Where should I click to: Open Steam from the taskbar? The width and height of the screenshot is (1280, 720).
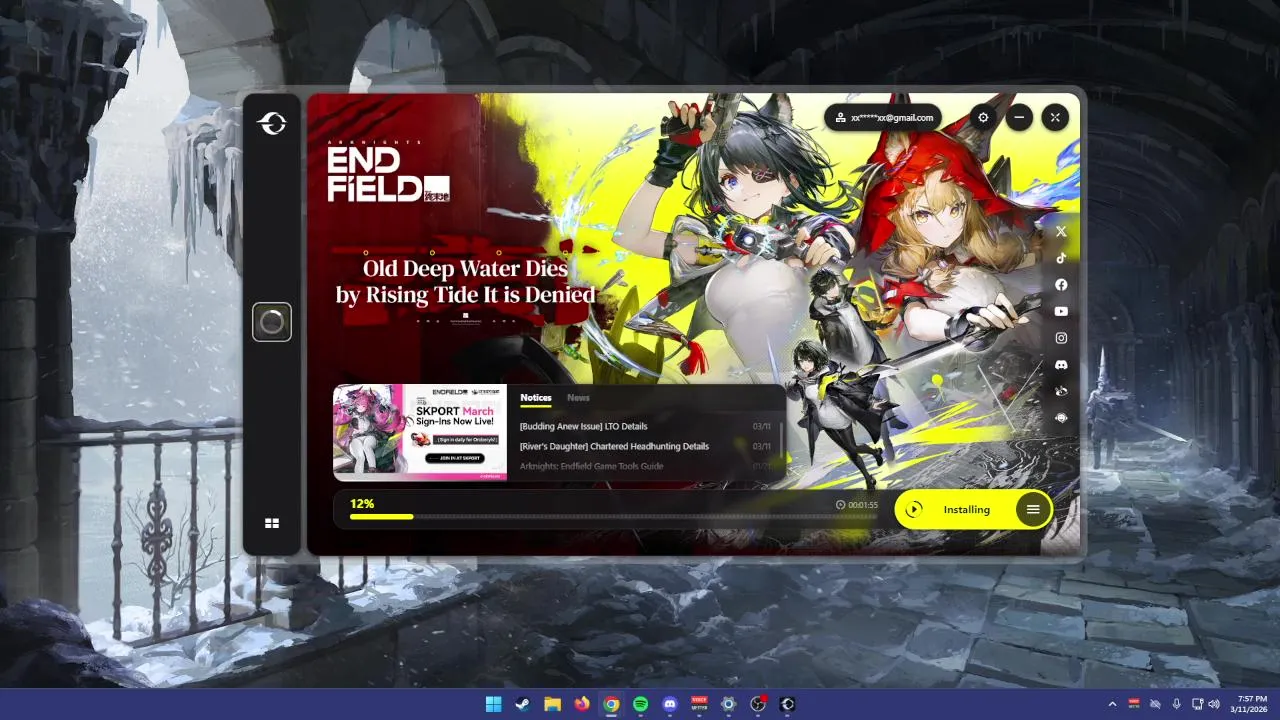click(523, 704)
